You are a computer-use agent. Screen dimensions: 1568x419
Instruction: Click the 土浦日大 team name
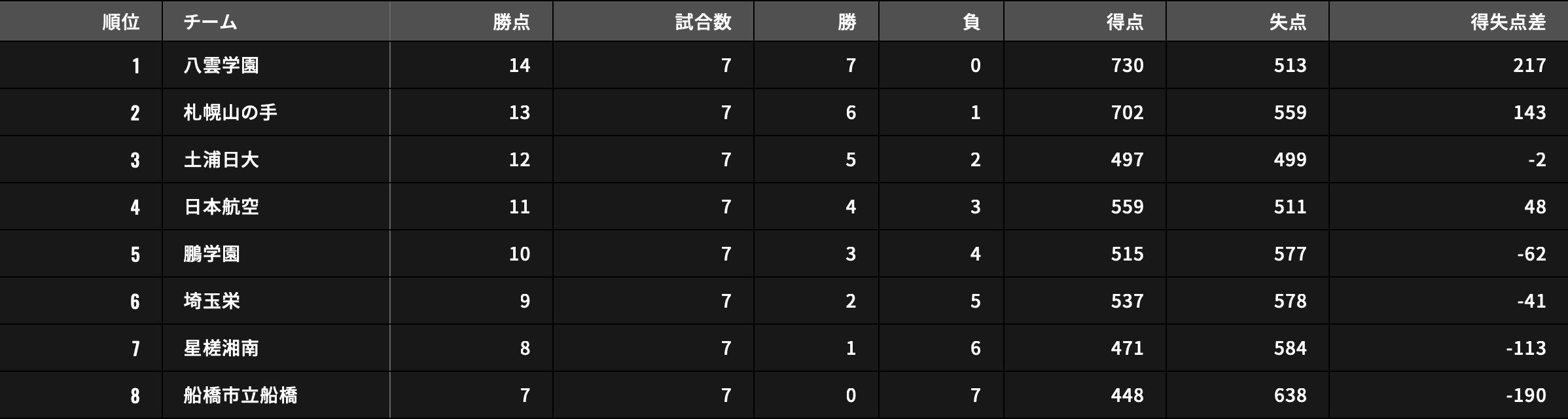(x=221, y=160)
